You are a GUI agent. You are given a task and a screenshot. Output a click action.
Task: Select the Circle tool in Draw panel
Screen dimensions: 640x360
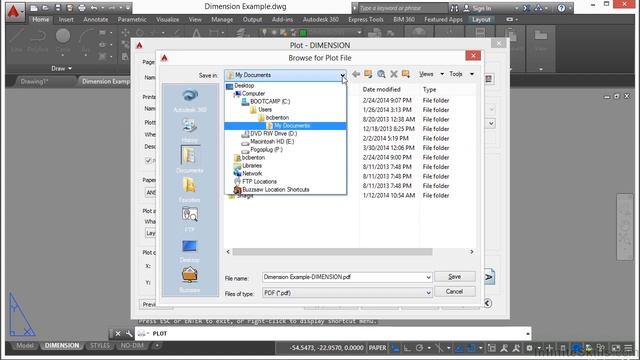point(63,40)
